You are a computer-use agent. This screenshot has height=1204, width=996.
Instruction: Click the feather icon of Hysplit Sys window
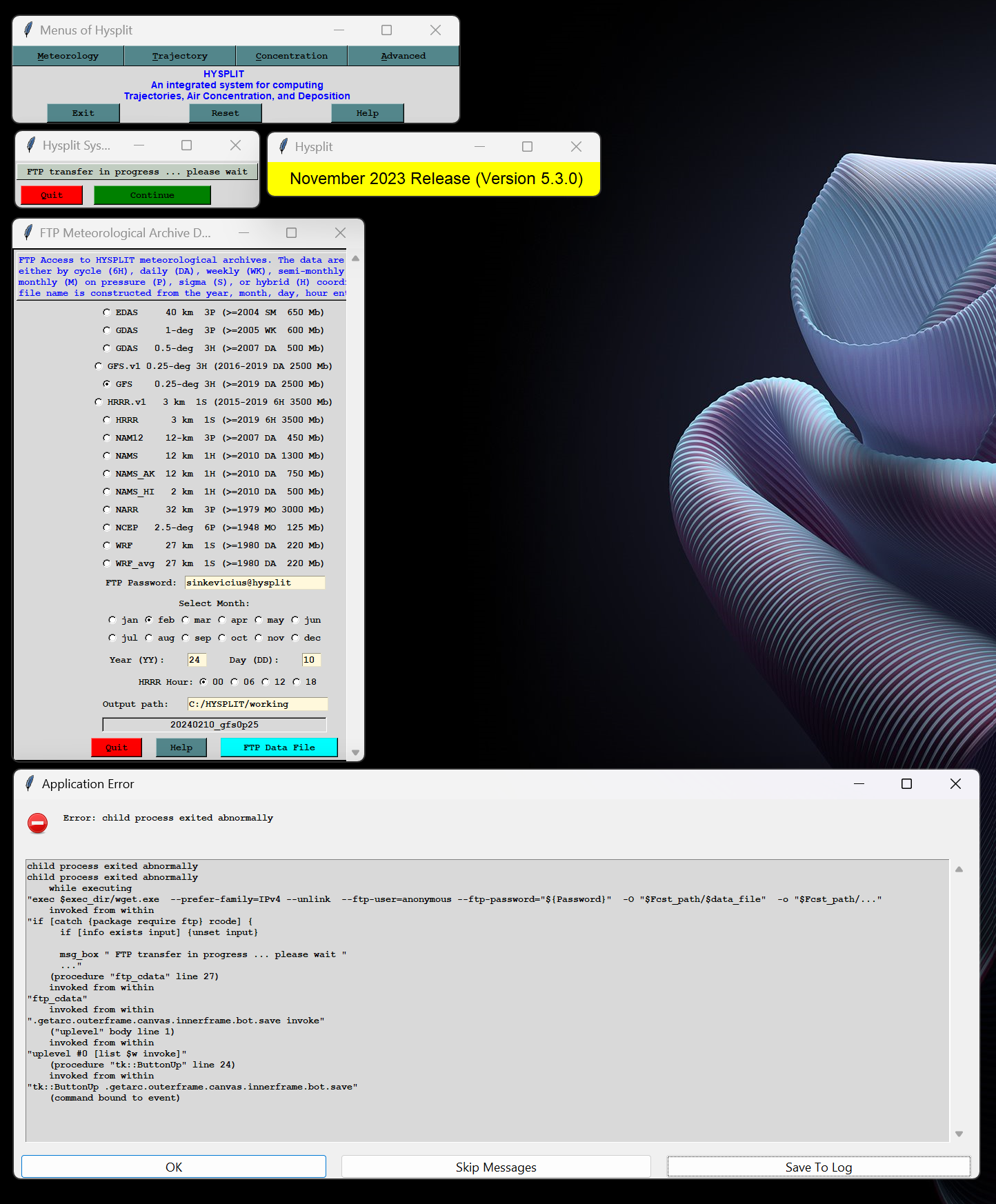[31, 145]
